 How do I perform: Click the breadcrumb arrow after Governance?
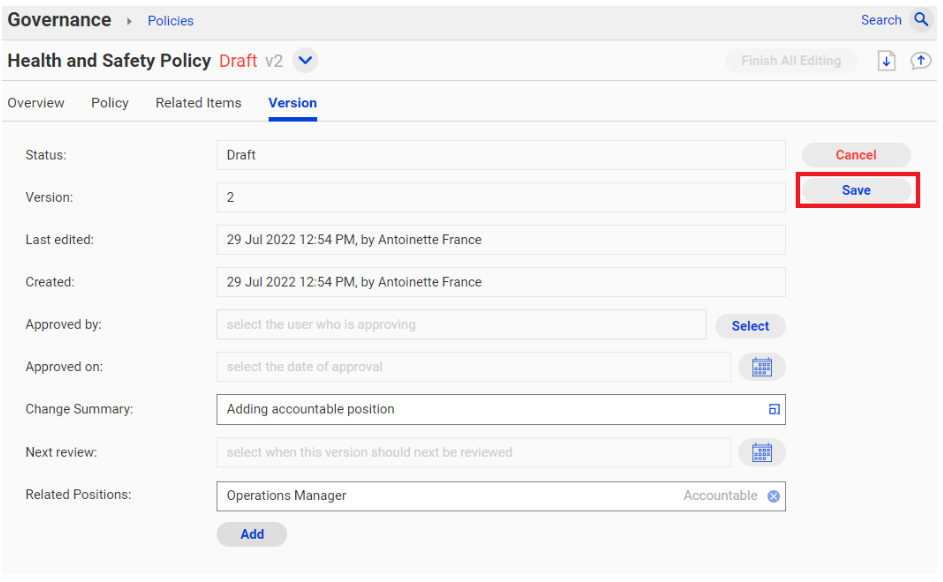point(129,21)
